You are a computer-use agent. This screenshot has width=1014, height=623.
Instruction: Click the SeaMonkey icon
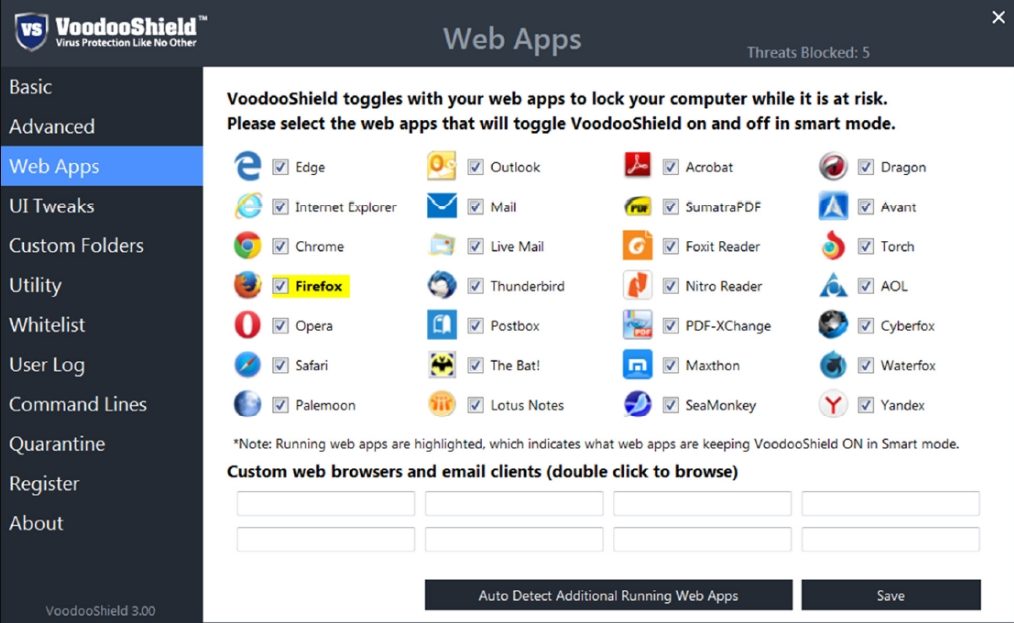[x=638, y=404]
